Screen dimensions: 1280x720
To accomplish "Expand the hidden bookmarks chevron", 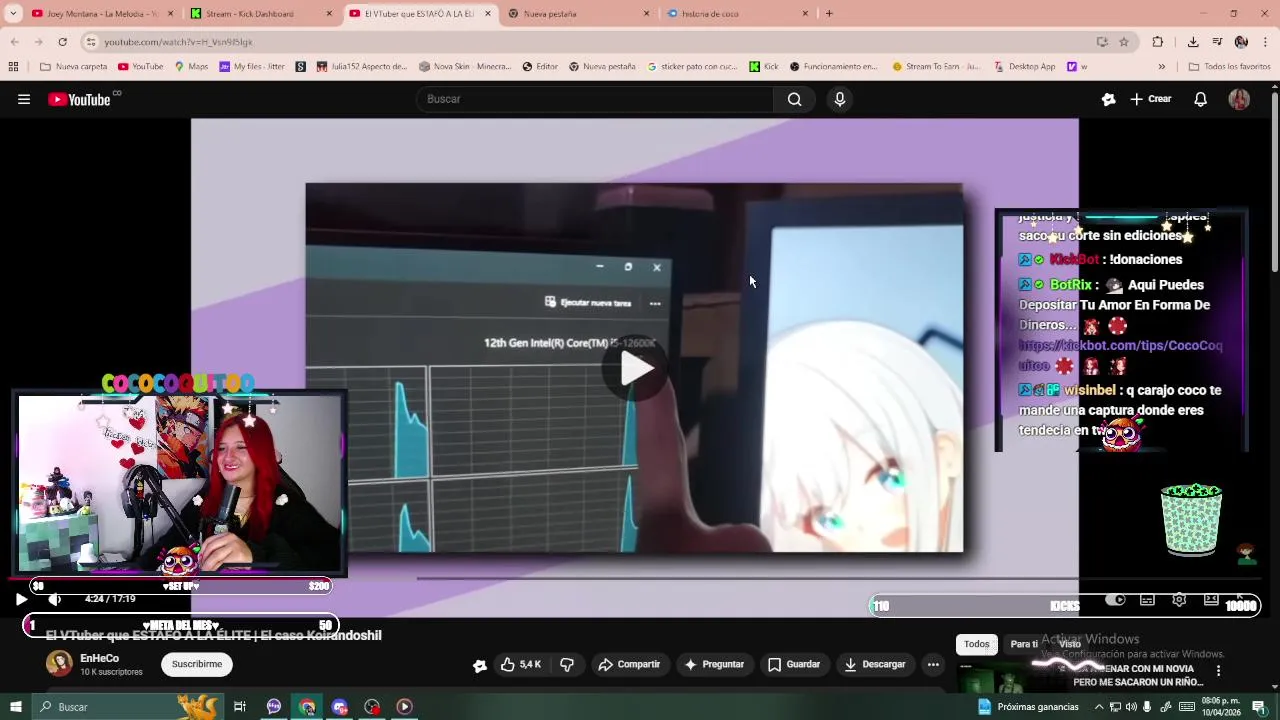I will (1161, 67).
